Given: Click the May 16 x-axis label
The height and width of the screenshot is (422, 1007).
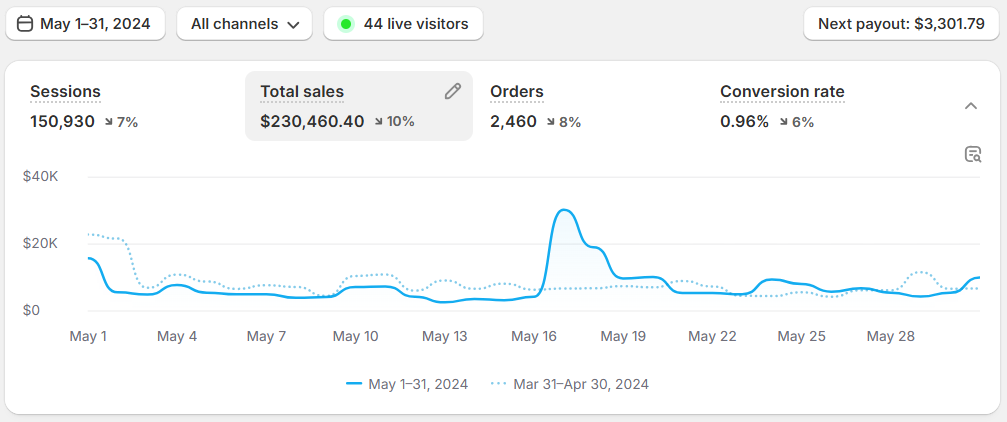Looking at the screenshot, I should [534, 337].
